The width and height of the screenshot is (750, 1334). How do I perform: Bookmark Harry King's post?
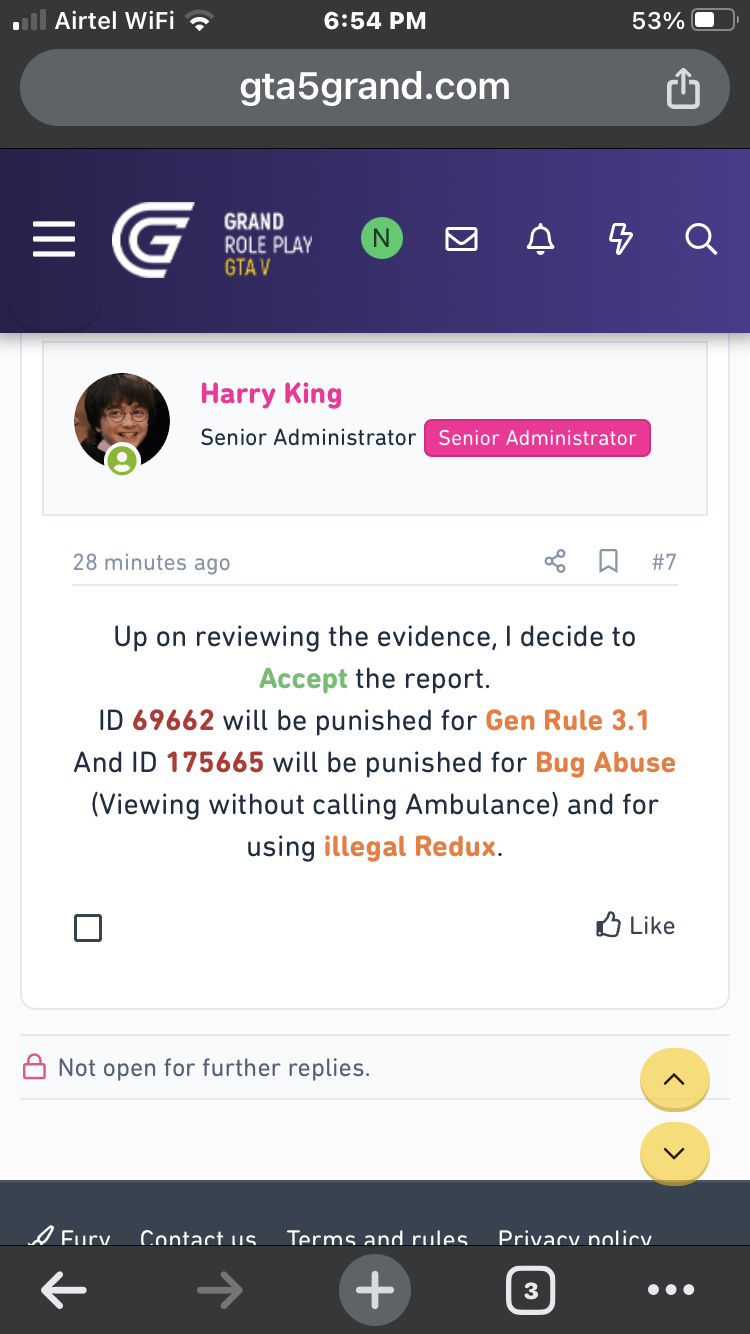608,561
